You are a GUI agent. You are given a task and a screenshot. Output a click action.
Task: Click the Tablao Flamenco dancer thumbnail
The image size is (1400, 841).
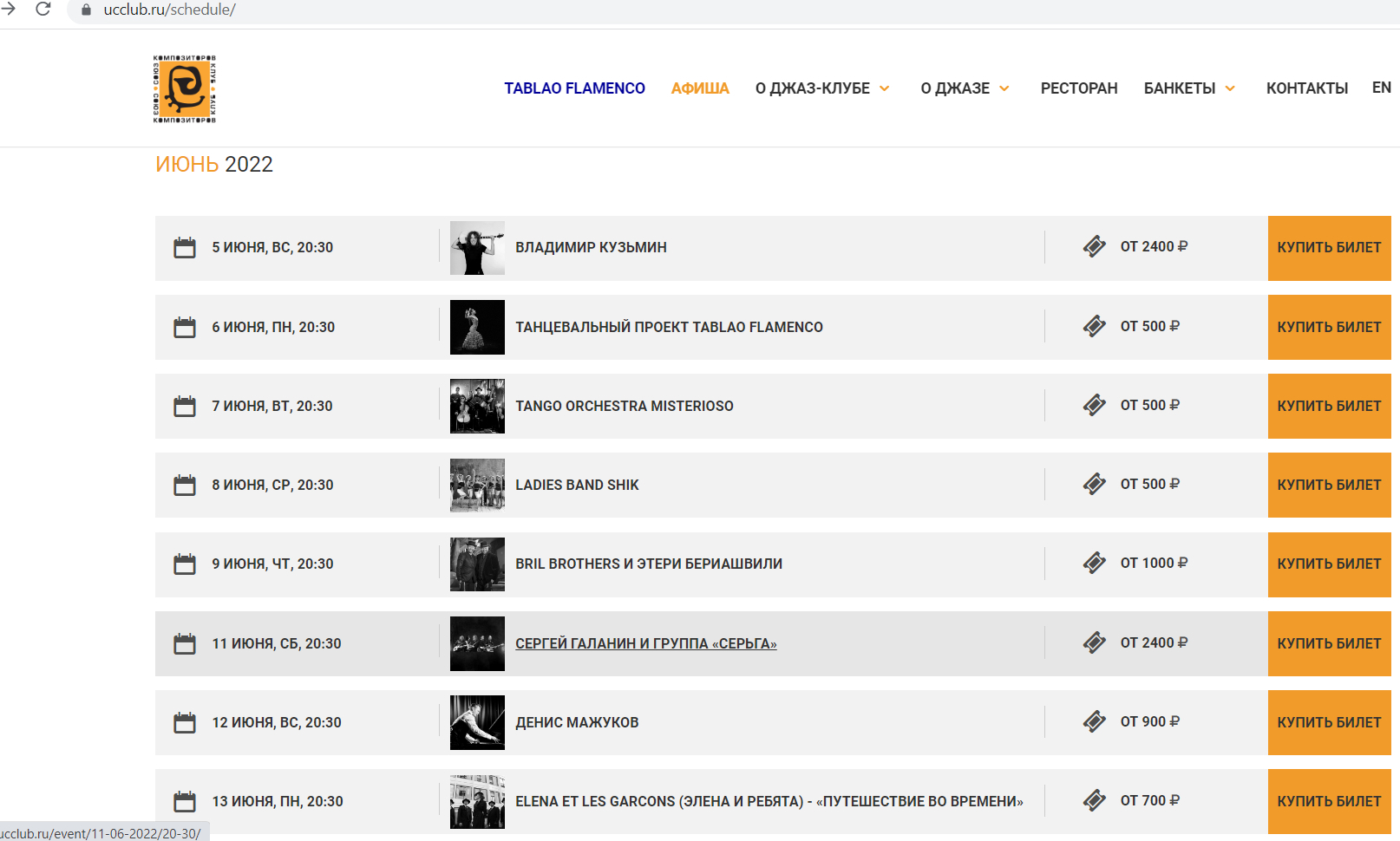pyautogui.click(x=477, y=327)
